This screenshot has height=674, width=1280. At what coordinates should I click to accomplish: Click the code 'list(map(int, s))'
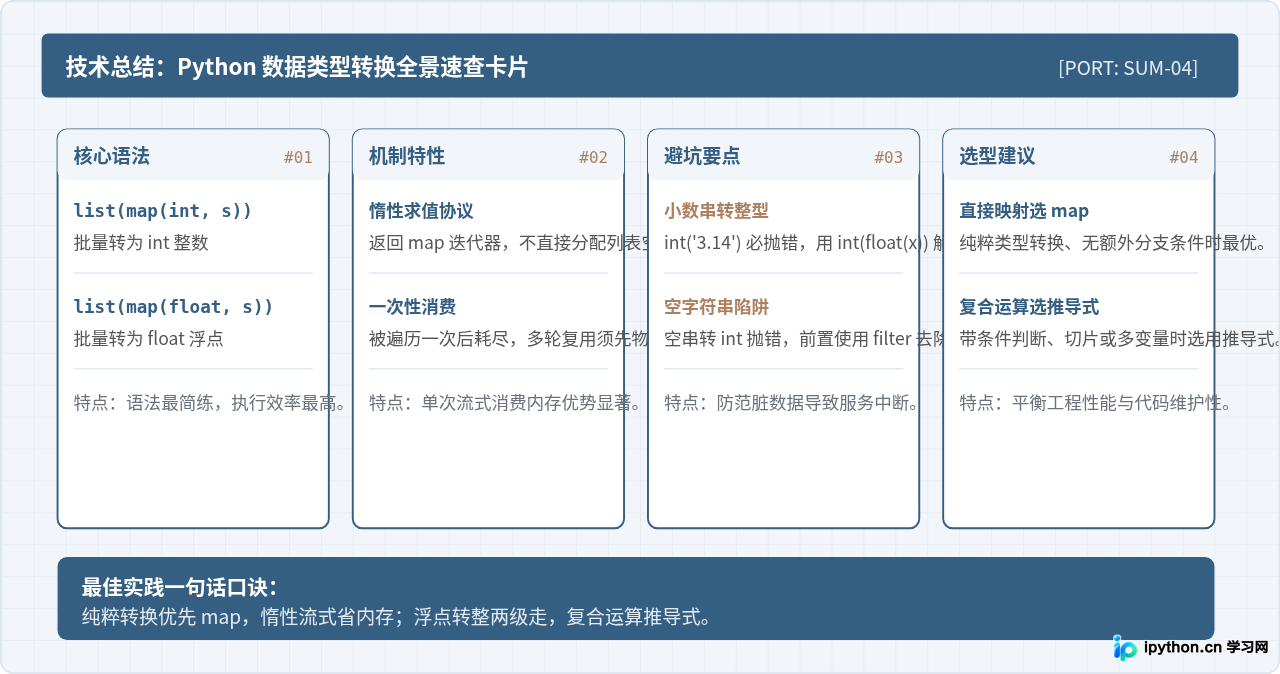(163, 211)
